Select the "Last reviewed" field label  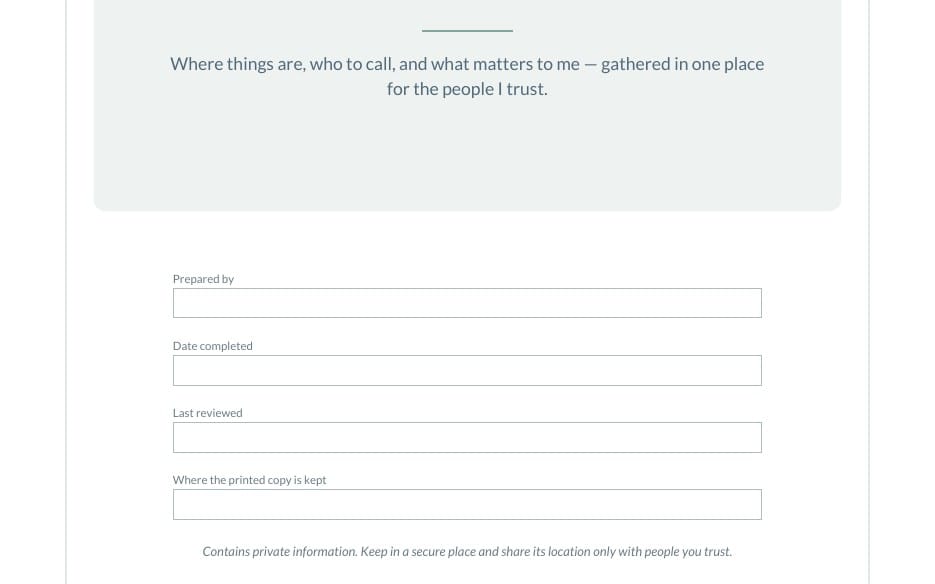[208, 413]
